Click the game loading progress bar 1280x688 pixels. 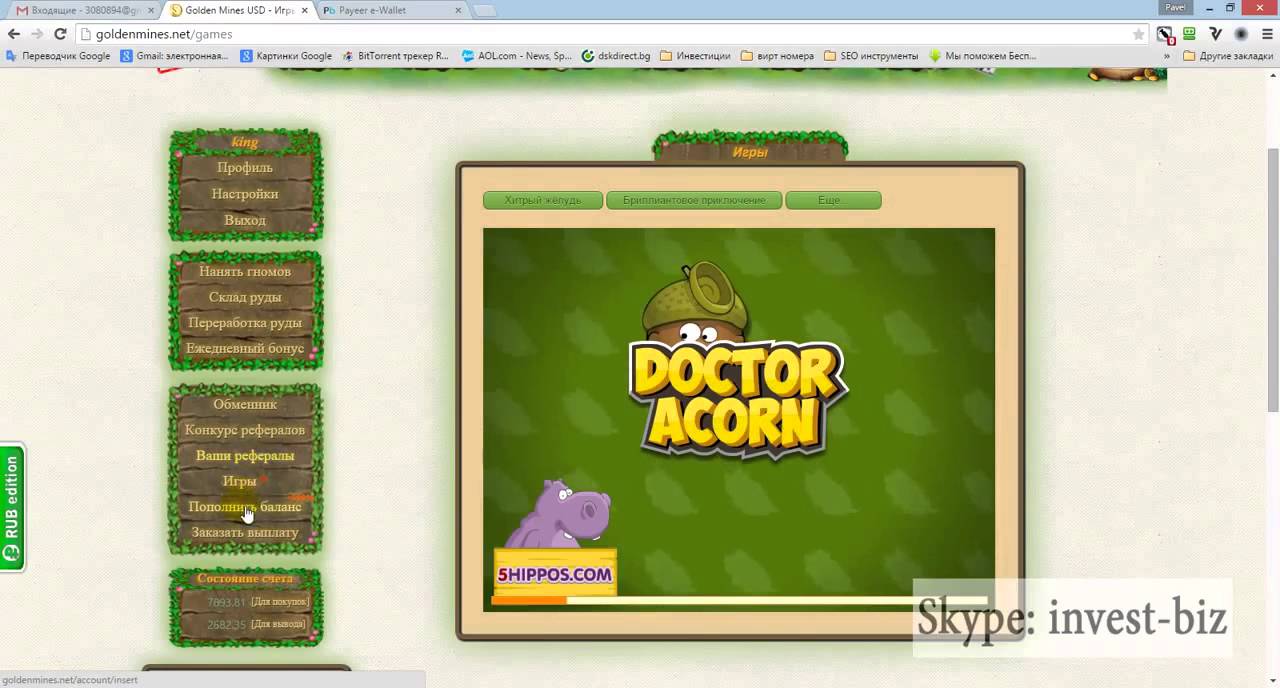pyautogui.click(x=738, y=600)
